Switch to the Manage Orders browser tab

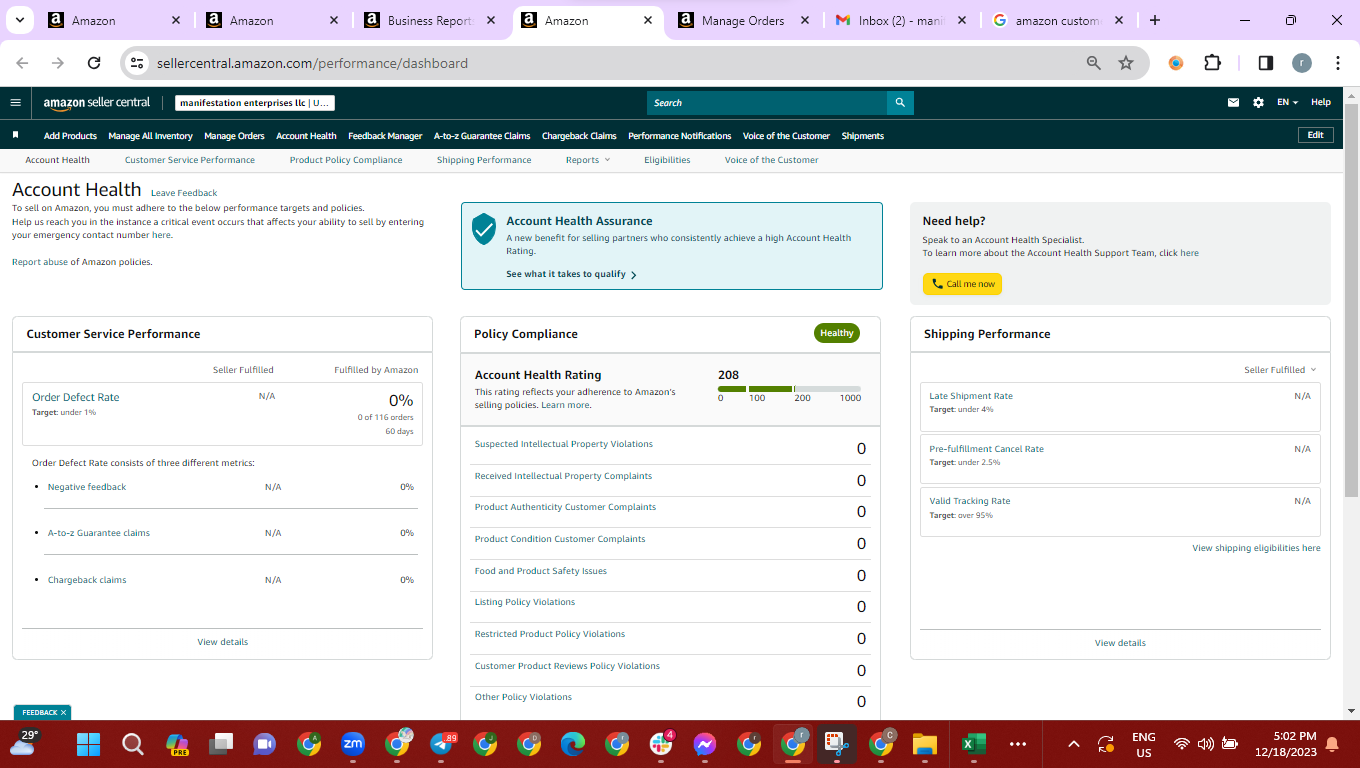pos(742,20)
